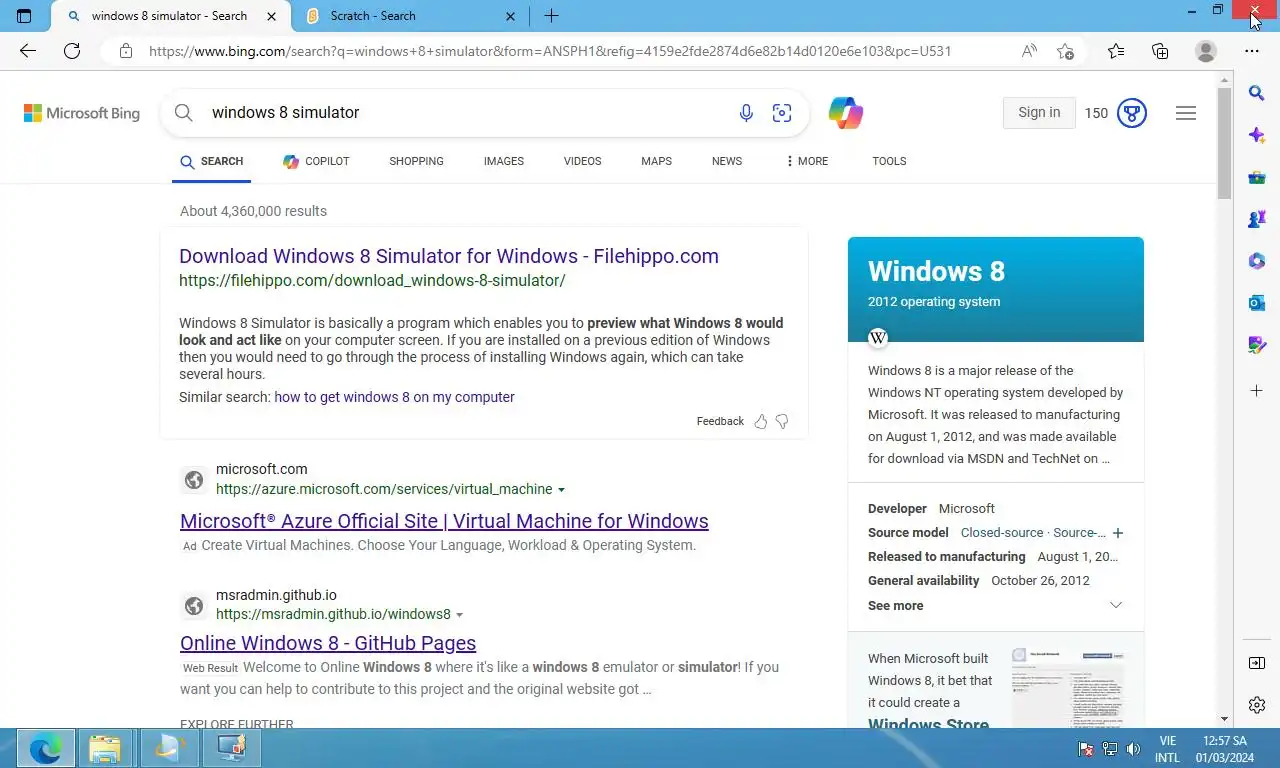Open Edge Settings and more menu
Viewport: 1280px width, 768px height.
(x=1252, y=51)
